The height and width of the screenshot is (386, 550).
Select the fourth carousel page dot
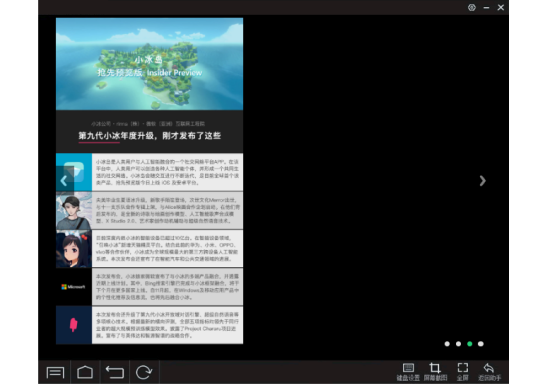481,344
